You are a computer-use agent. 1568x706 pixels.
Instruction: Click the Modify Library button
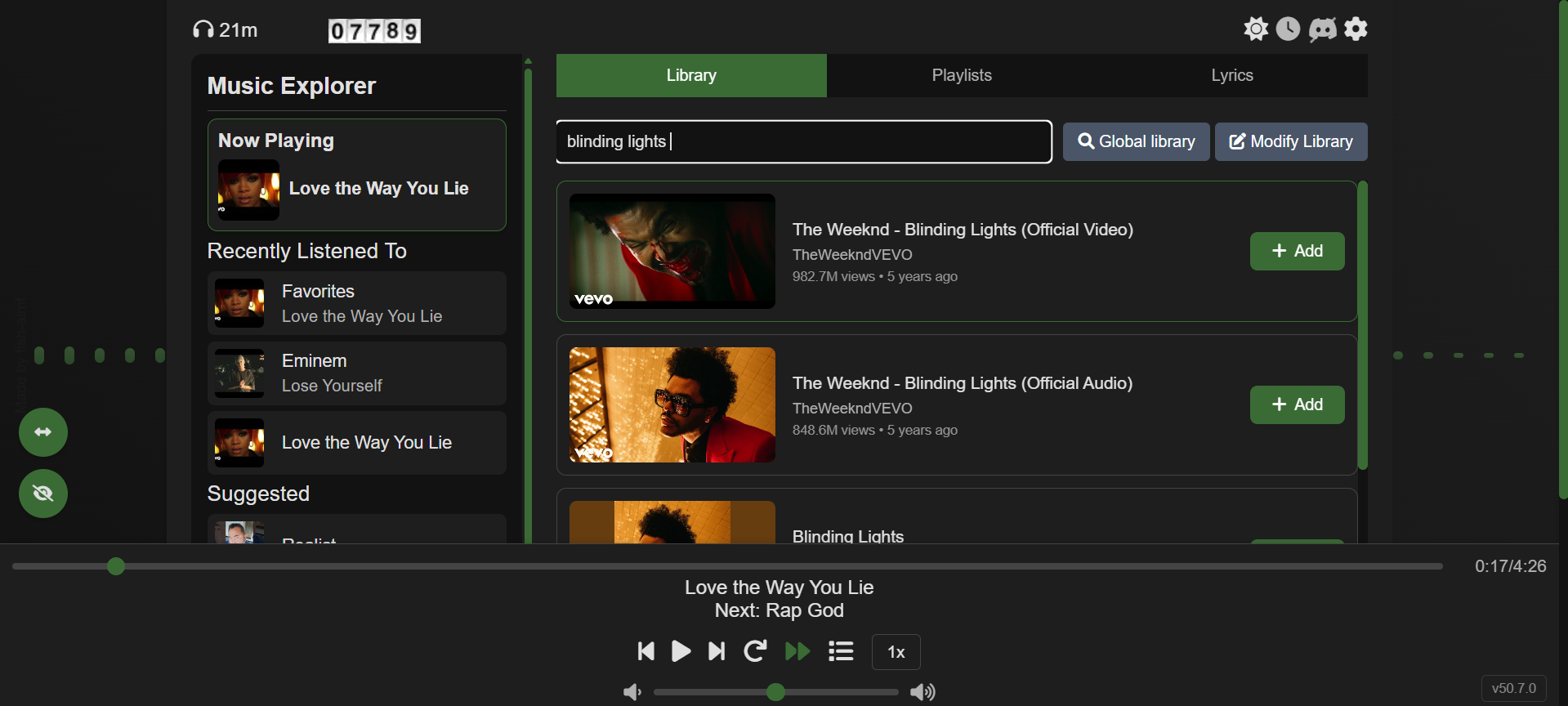[1291, 141]
